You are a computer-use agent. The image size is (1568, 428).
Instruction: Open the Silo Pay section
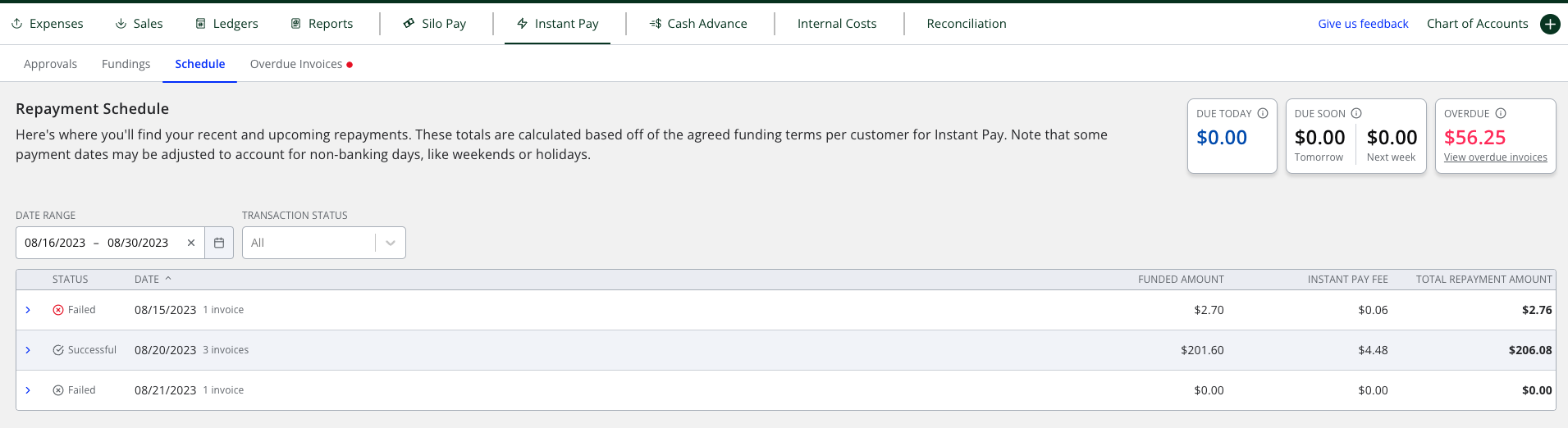pyautogui.click(x=435, y=24)
